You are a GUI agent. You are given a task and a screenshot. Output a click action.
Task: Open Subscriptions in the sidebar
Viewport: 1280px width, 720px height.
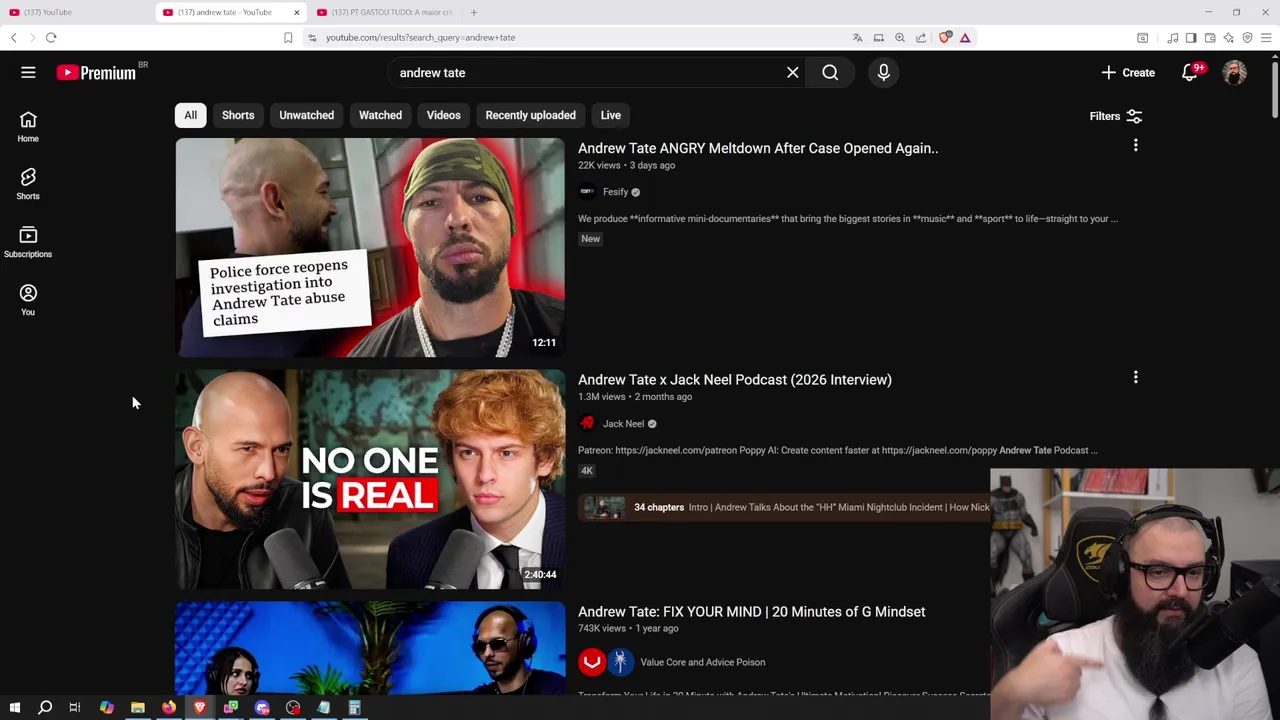tap(28, 242)
